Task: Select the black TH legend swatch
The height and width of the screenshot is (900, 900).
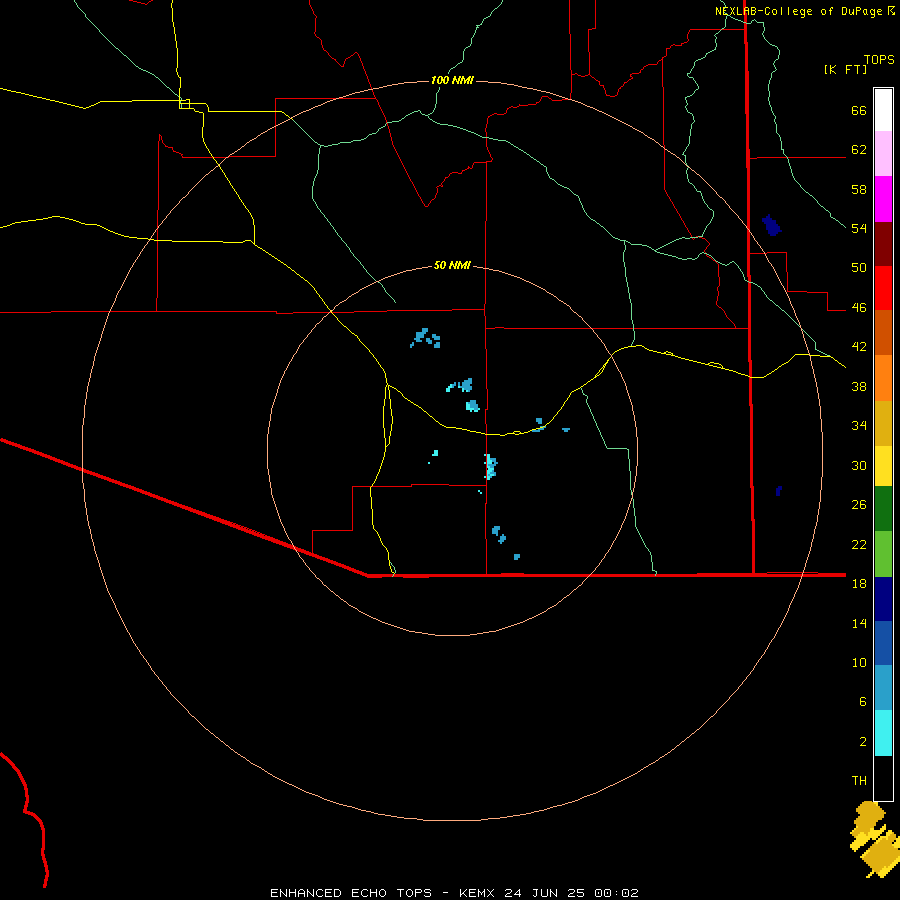Action: tap(883, 778)
